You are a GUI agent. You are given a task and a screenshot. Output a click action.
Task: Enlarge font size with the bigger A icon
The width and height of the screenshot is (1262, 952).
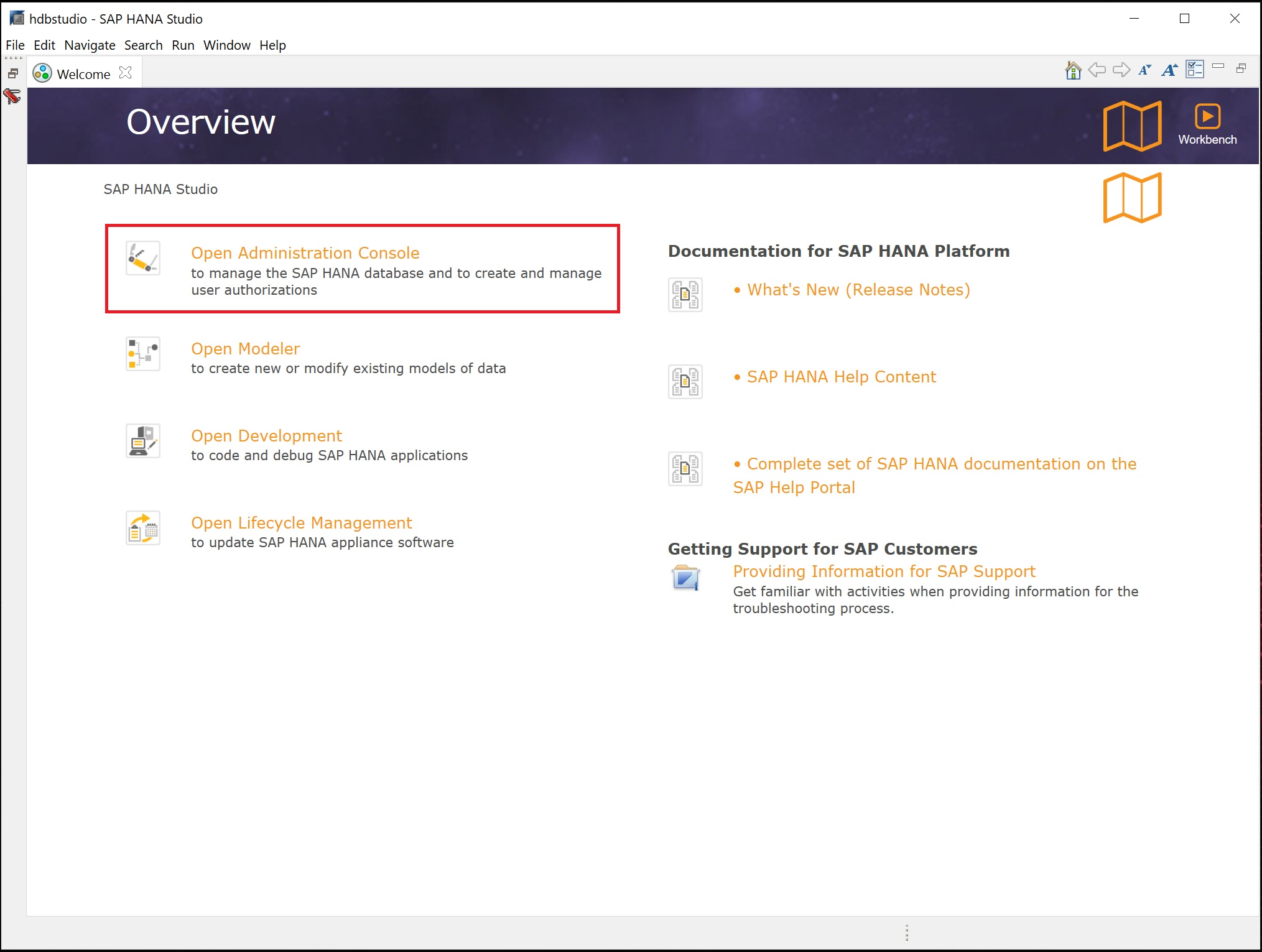click(1169, 70)
